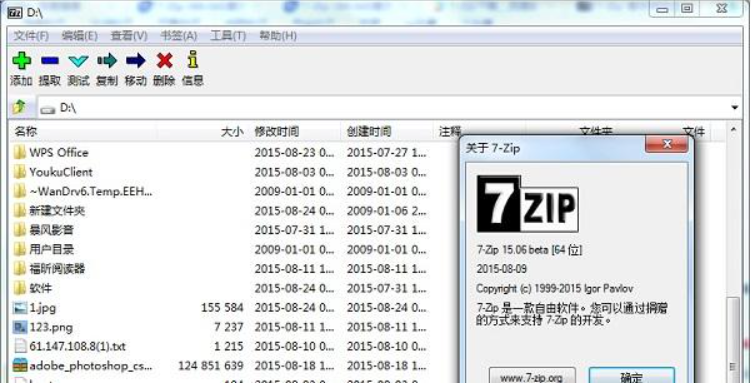Image resolution: width=751 pixels, height=385 pixels.
Task: Click the 软件 folder icon
Action: coord(20,288)
